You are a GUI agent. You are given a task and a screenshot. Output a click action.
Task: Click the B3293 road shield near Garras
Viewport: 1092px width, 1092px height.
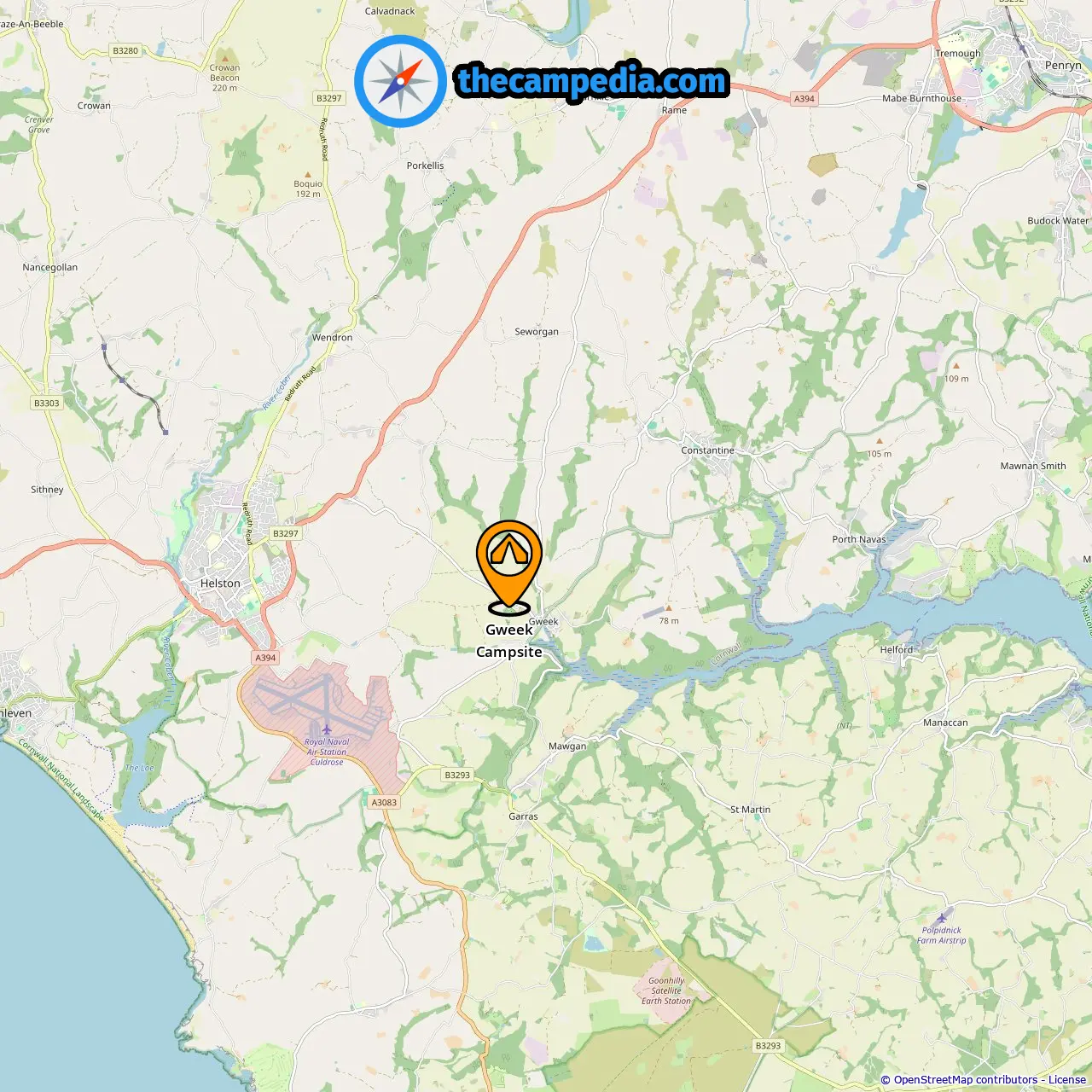(457, 775)
